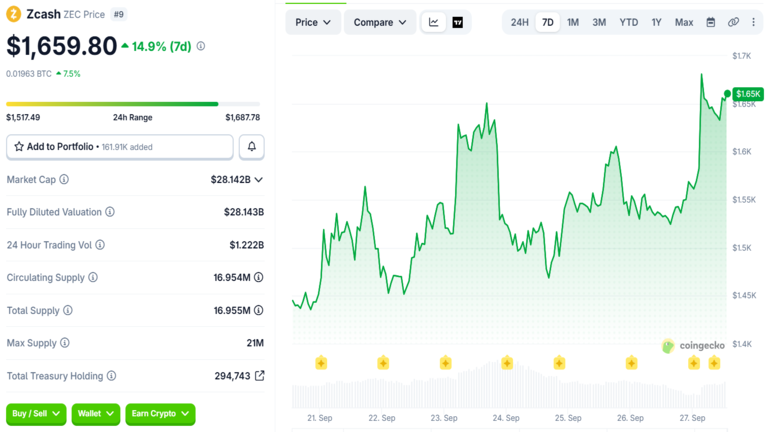Open the Wallet dropdown
The image size is (768, 432).
click(96, 414)
